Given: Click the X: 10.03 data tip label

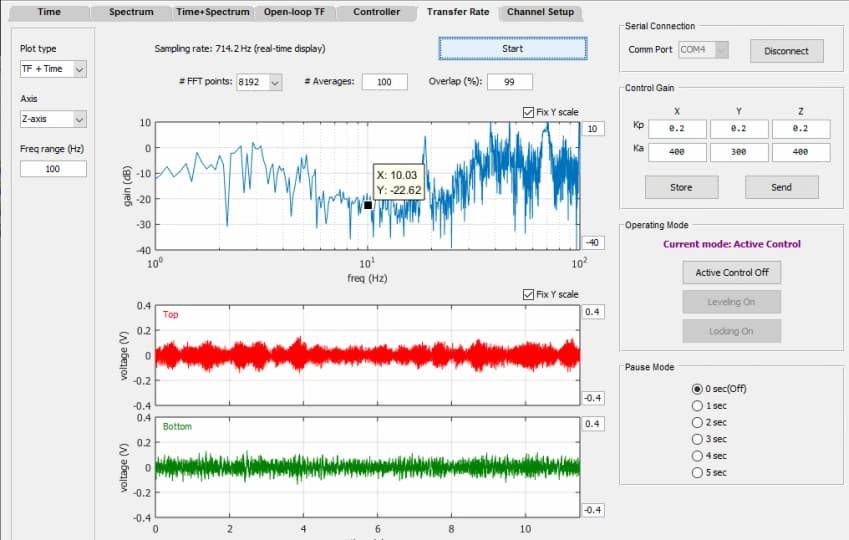Looking at the screenshot, I should point(397,175).
